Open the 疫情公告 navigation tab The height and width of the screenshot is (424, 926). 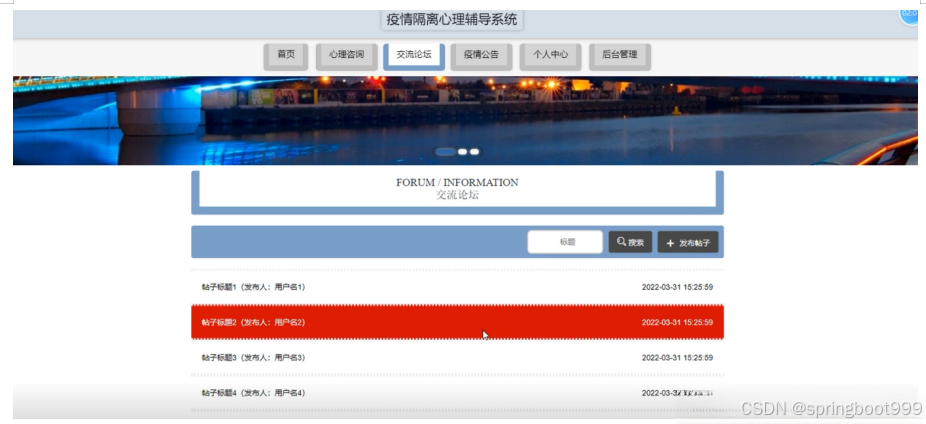(481, 55)
